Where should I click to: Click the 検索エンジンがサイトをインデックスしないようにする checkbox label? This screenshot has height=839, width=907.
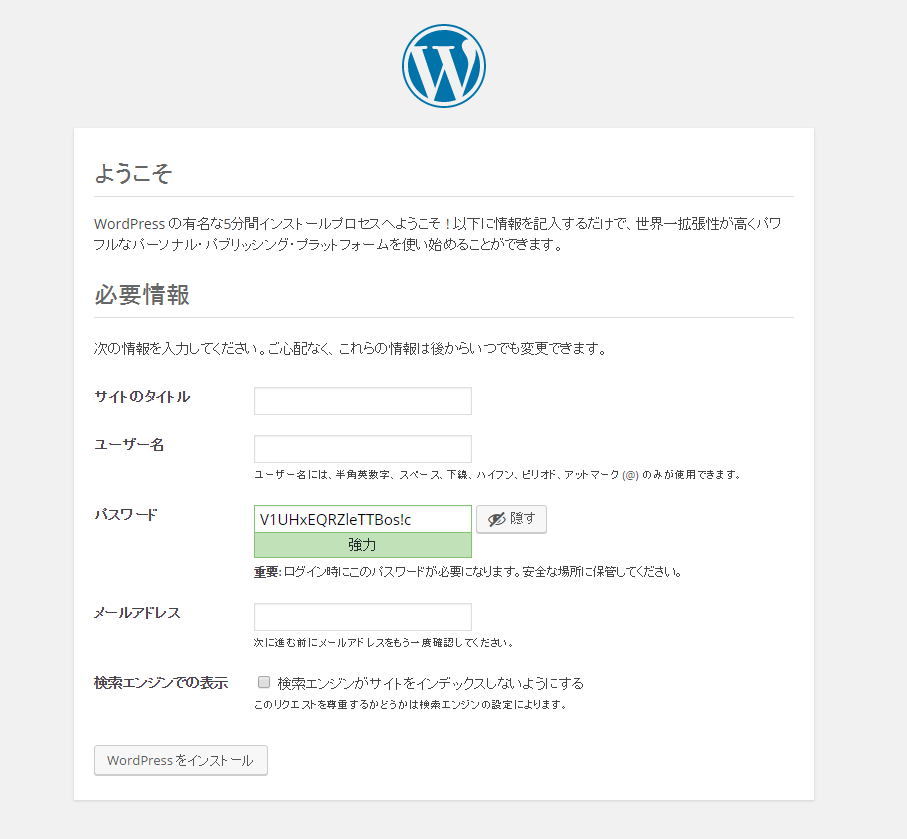[x=430, y=683]
